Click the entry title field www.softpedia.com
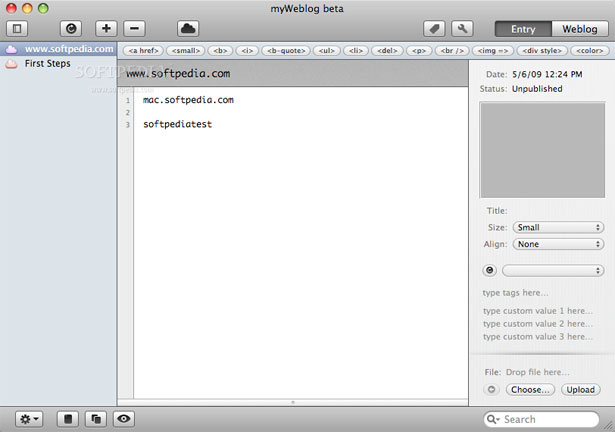615x432 pixels. click(x=293, y=74)
